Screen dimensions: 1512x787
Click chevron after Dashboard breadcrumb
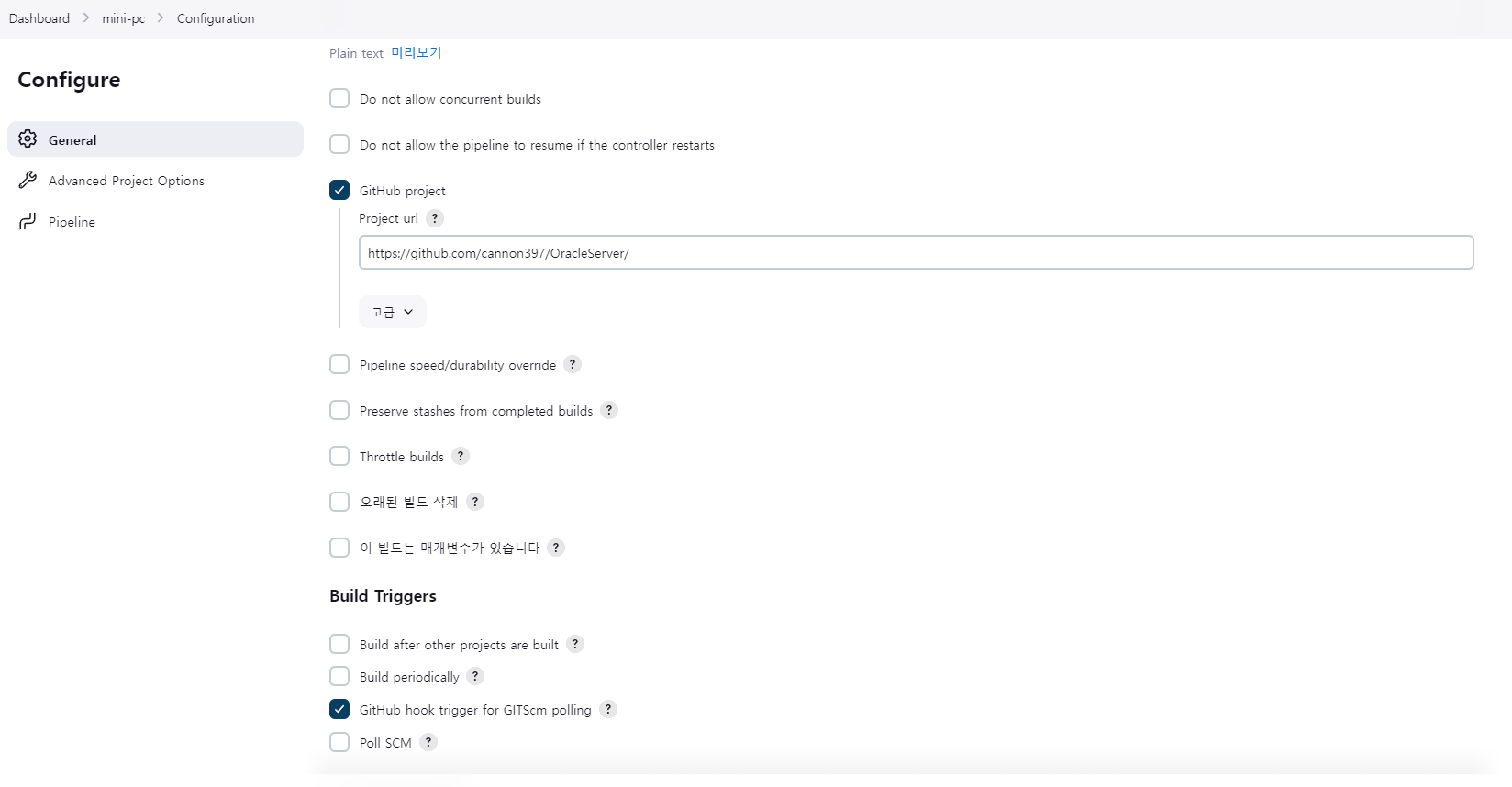[86, 18]
